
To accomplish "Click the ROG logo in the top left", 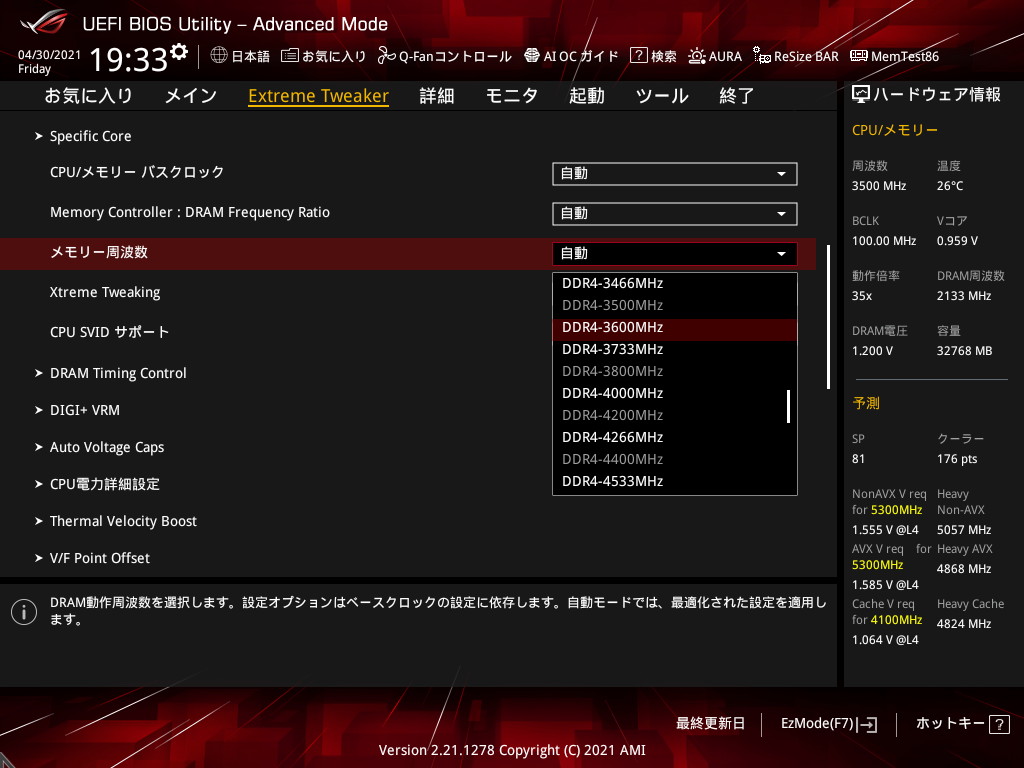I will (x=43, y=22).
